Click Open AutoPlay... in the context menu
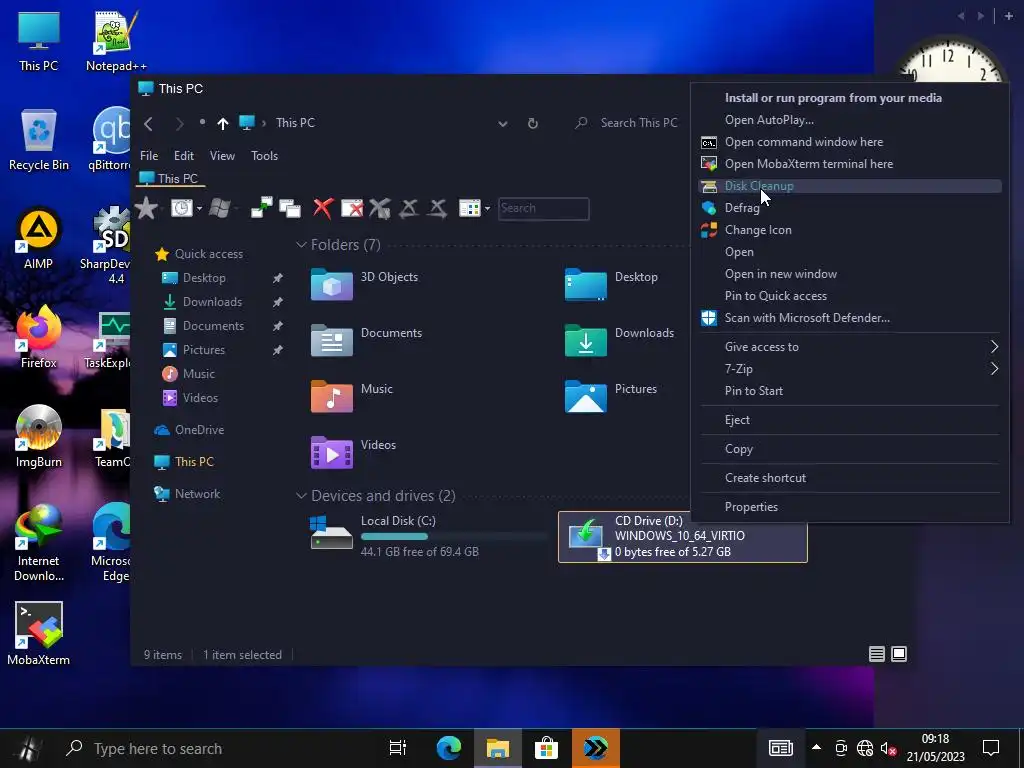The width and height of the screenshot is (1024, 768). pos(850,120)
